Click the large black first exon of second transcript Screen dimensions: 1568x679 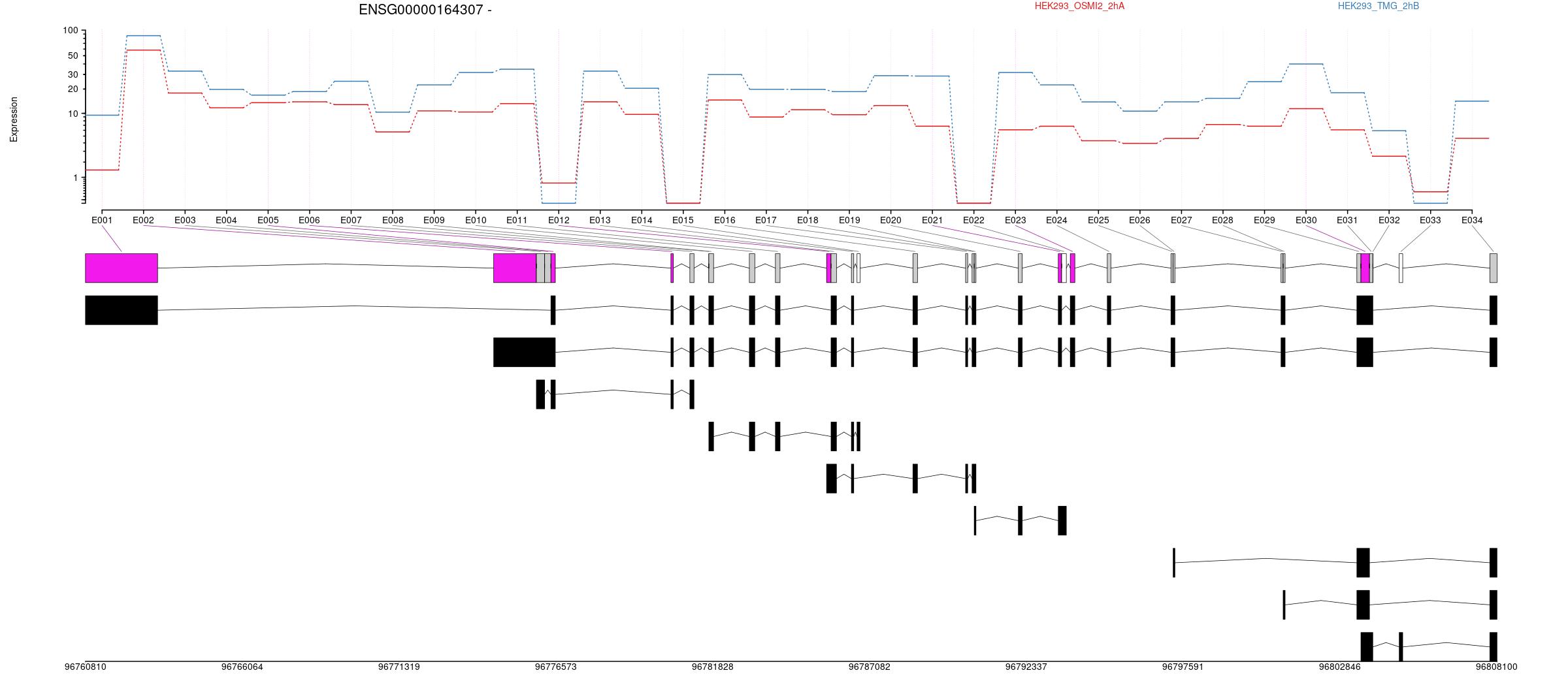point(525,352)
